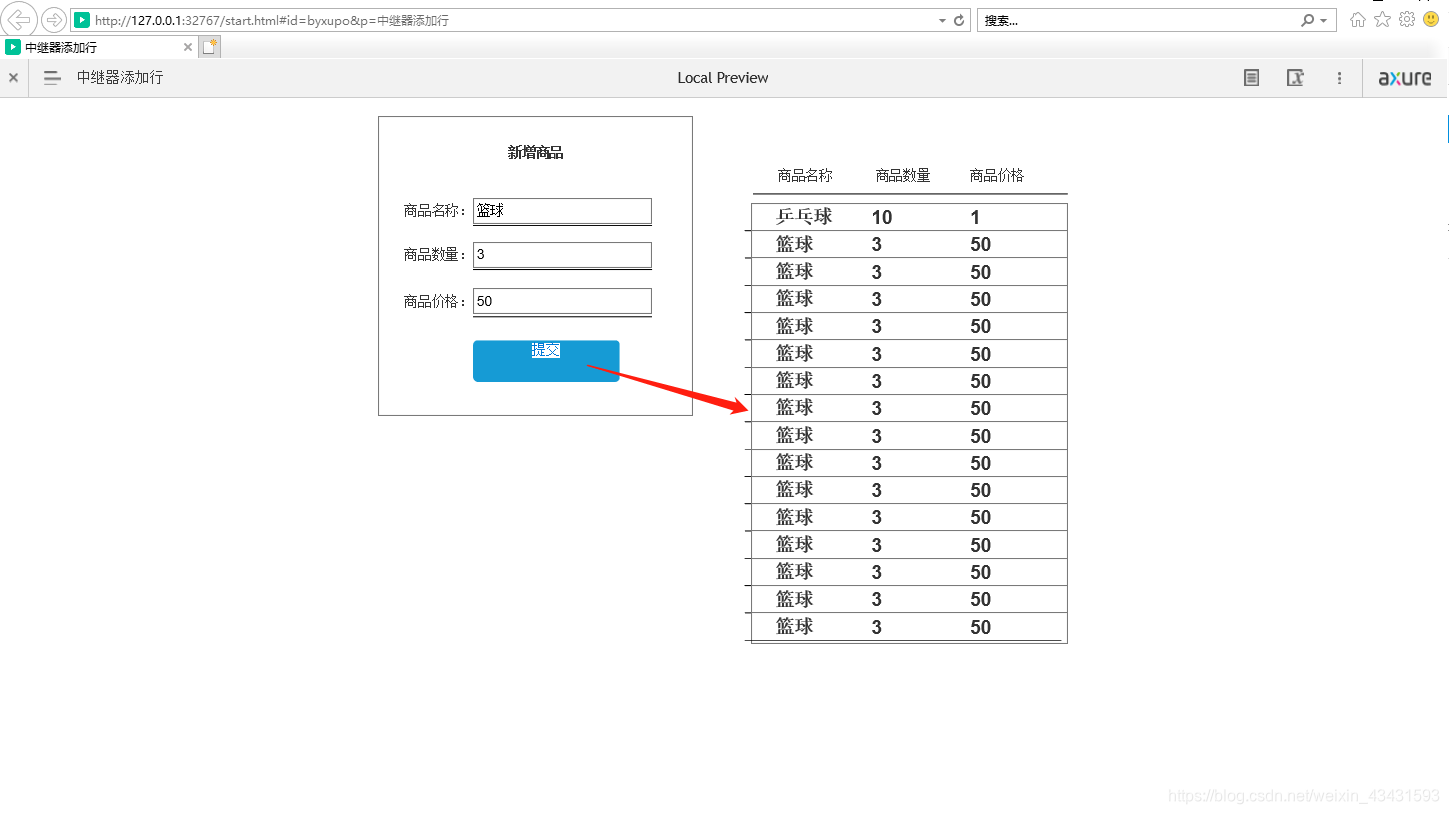Click the browser back arrow button
The width and height of the screenshot is (1449, 814).
20,19
